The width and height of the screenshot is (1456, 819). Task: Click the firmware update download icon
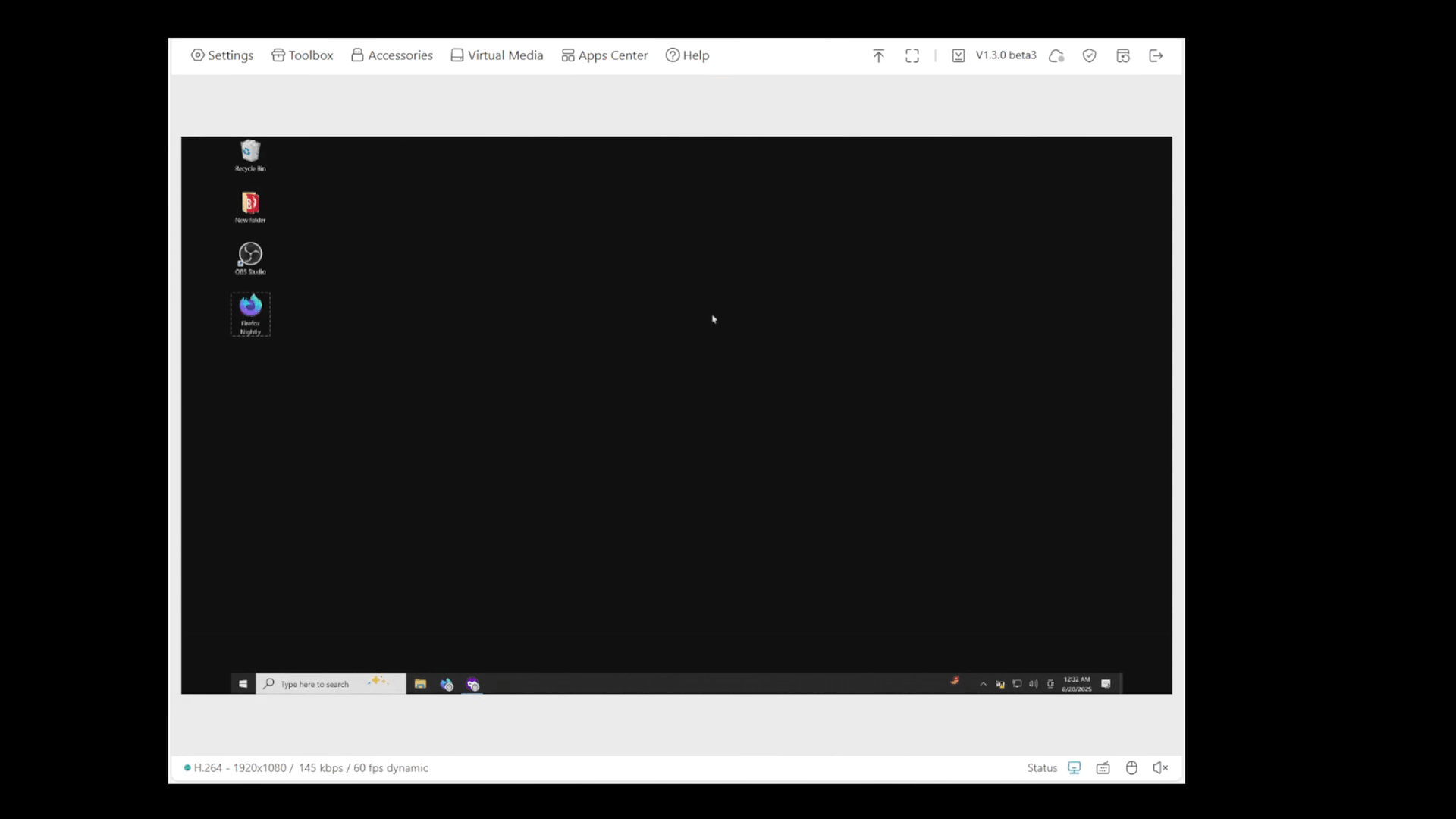[959, 55]
